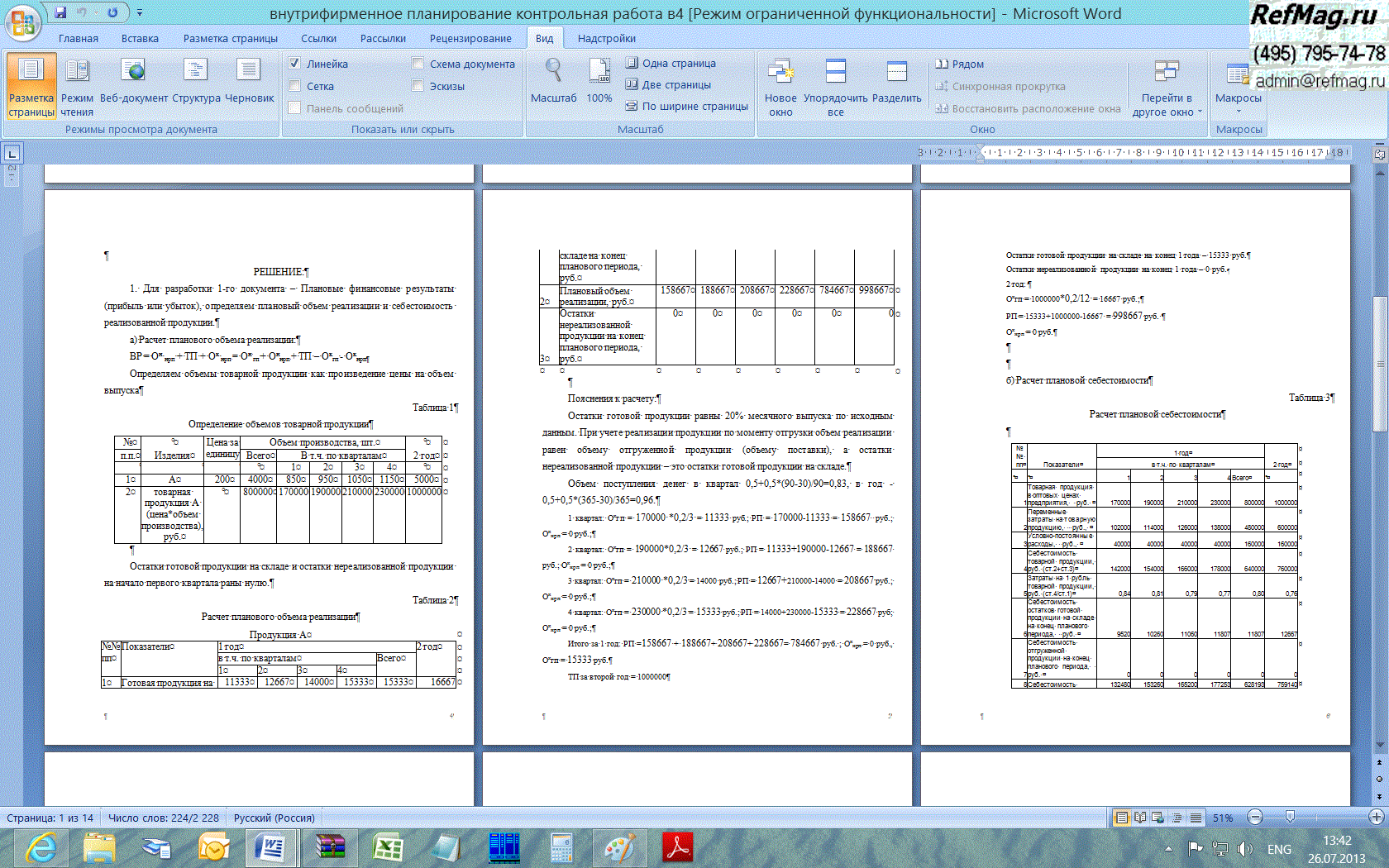Viewport: 1389px width, 868px height.
Task: Switch to Web document view mode
Action: click(132, 83)
